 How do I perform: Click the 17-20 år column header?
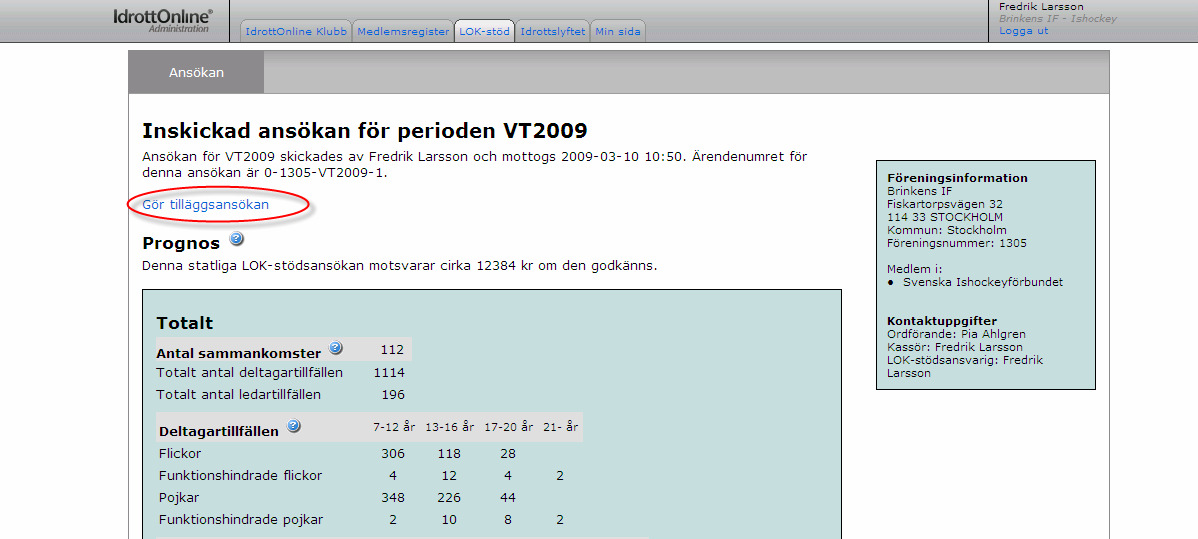[x=508, y=427]
